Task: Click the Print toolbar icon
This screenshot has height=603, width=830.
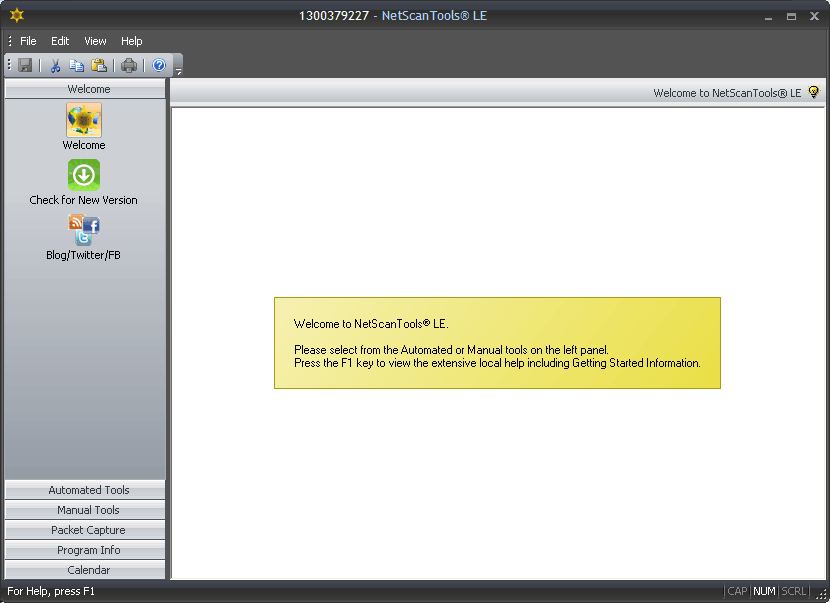Action: pyautogui.click(x=129, y=65)
